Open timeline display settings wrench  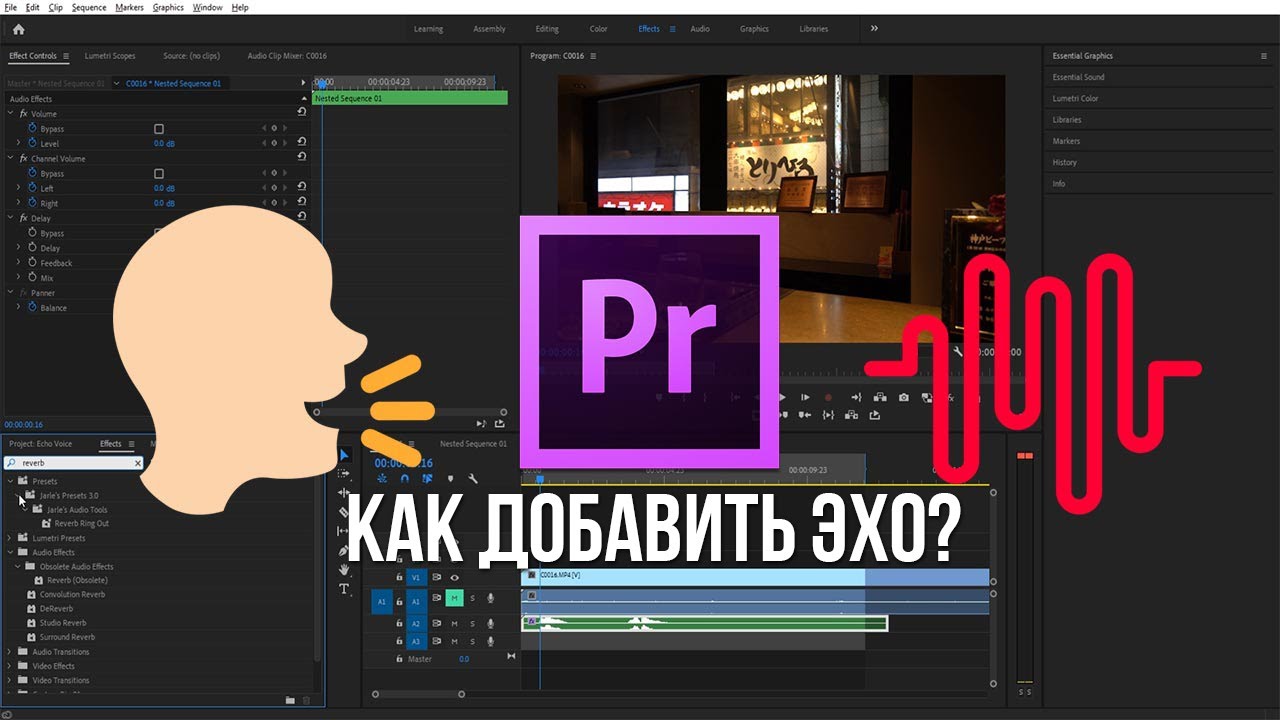[x=473, y=479]
